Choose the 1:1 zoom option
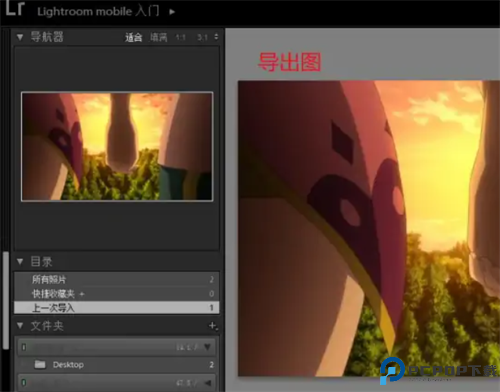 [x=181, y=37]
